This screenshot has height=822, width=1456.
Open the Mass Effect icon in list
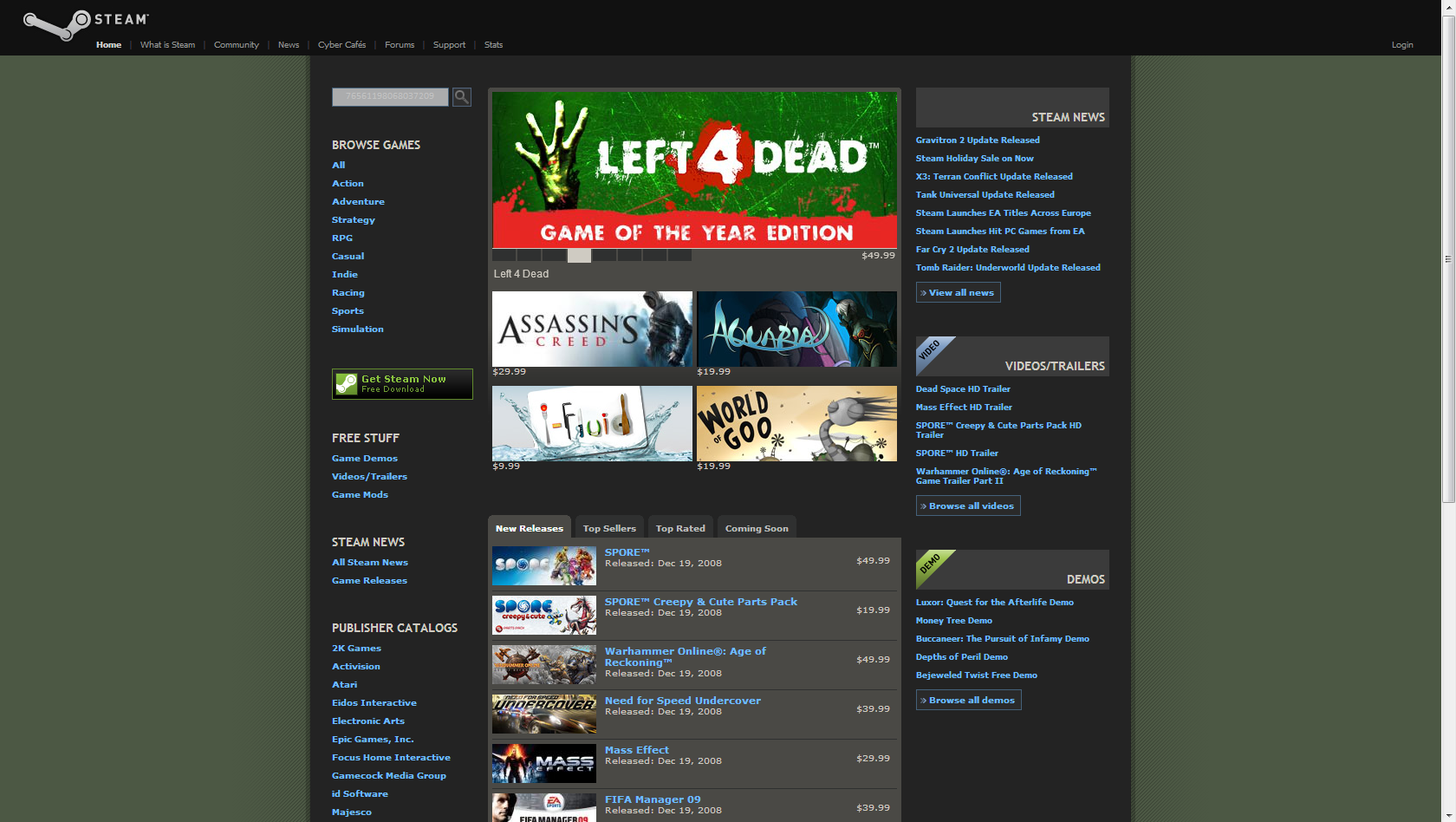(x=544, y=764)
